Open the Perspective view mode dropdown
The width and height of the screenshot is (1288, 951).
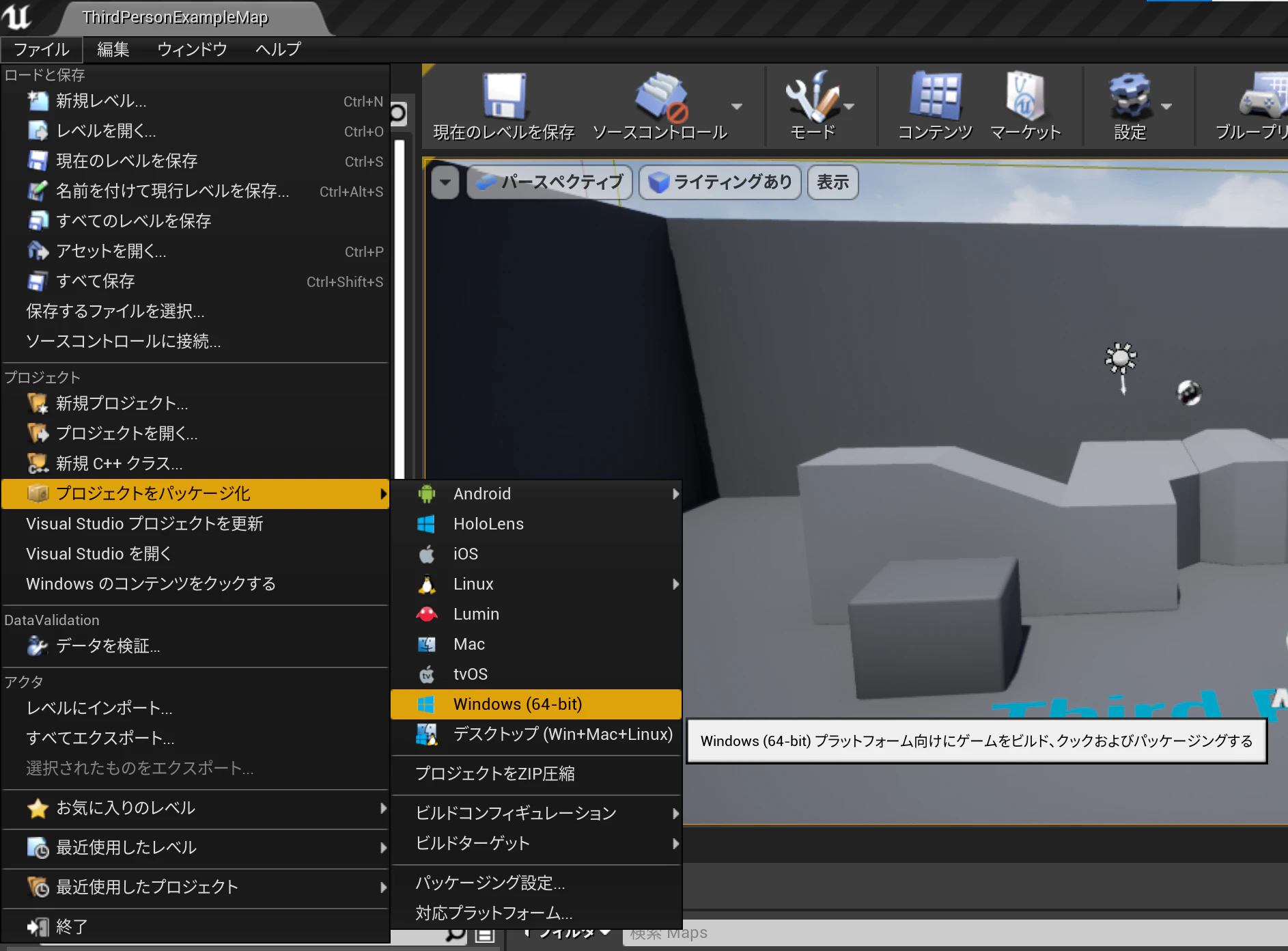tap(550, 182)
